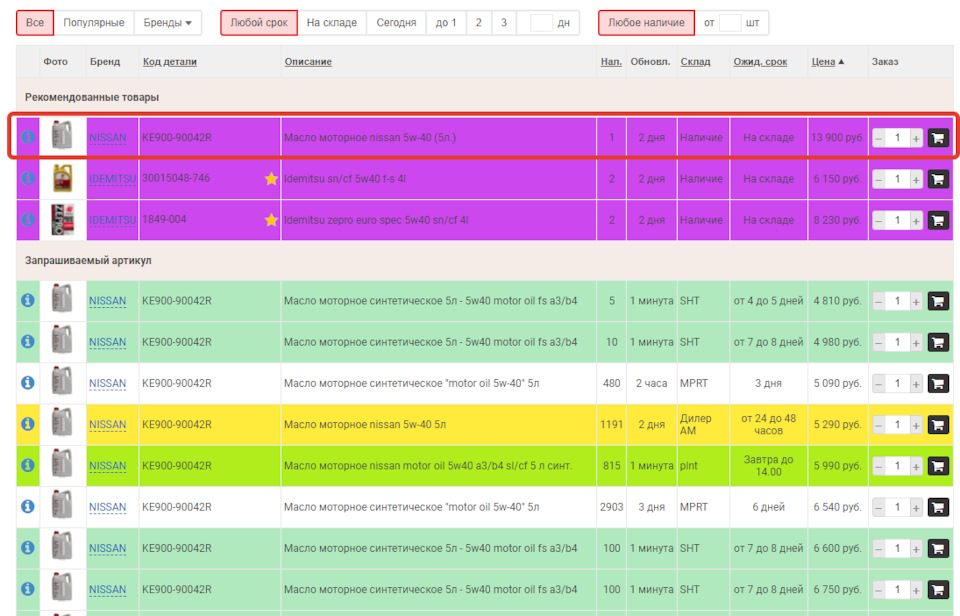
Task: Decrease quantity for the 8 230 руб. Idemitsu
Action: [879, 220]
